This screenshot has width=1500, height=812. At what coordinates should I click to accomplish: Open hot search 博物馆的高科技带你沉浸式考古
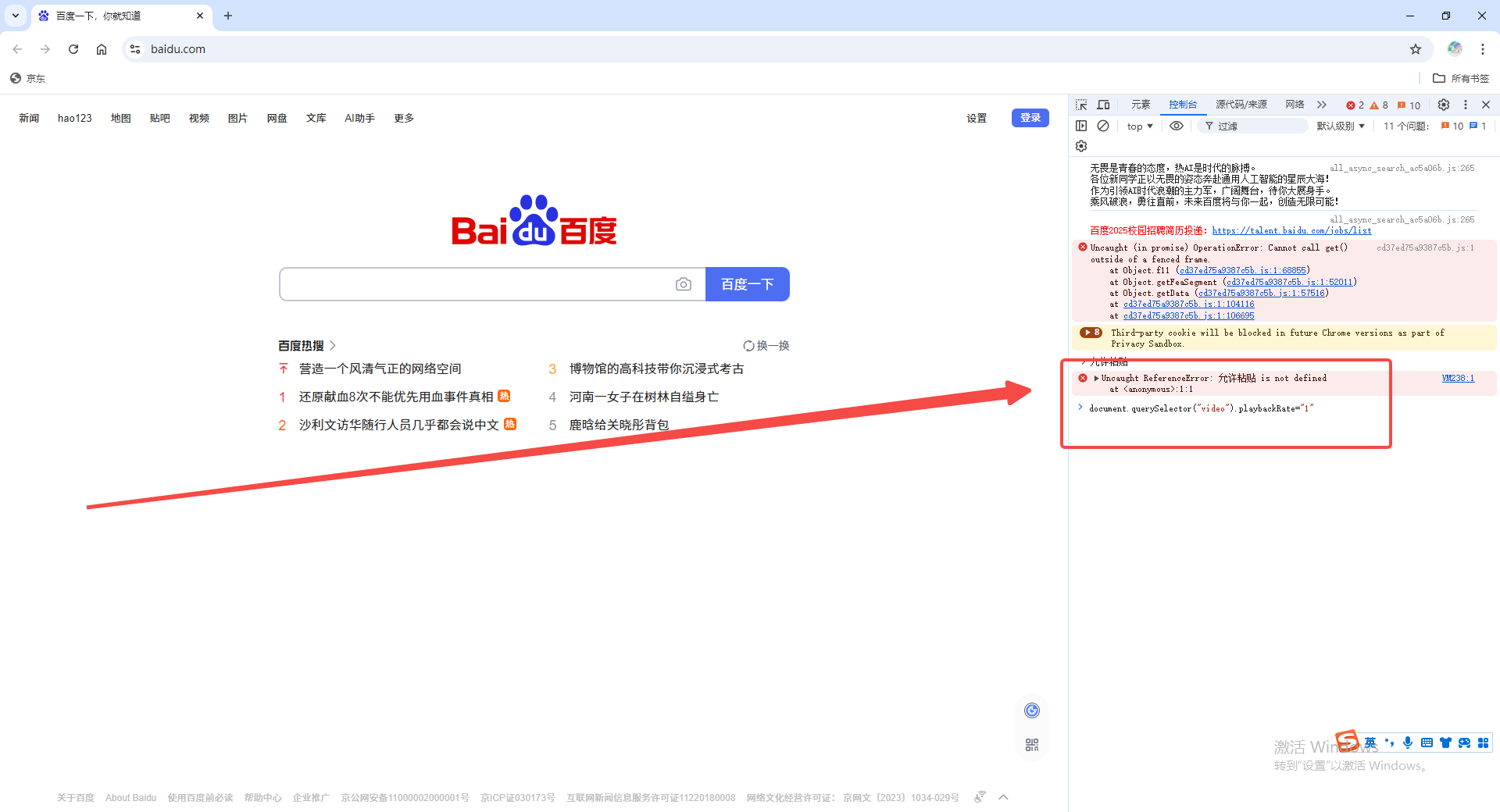656,369
